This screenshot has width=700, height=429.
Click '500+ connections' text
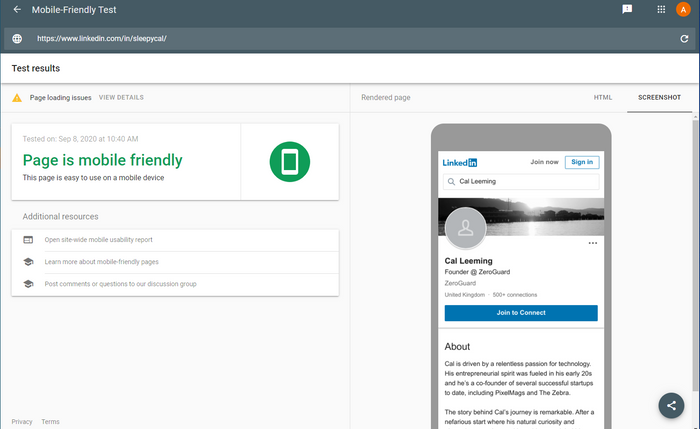pyautogui.click(x=515, y=295)
